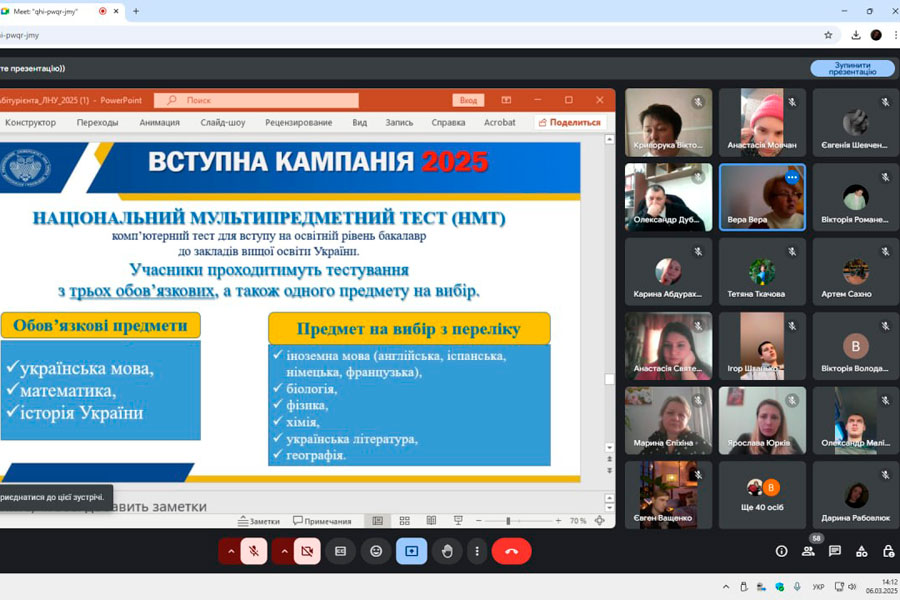Open audio settings arrow next to the microphone
This screenshot has width=900, height=600.
click(x=231, y=551)
